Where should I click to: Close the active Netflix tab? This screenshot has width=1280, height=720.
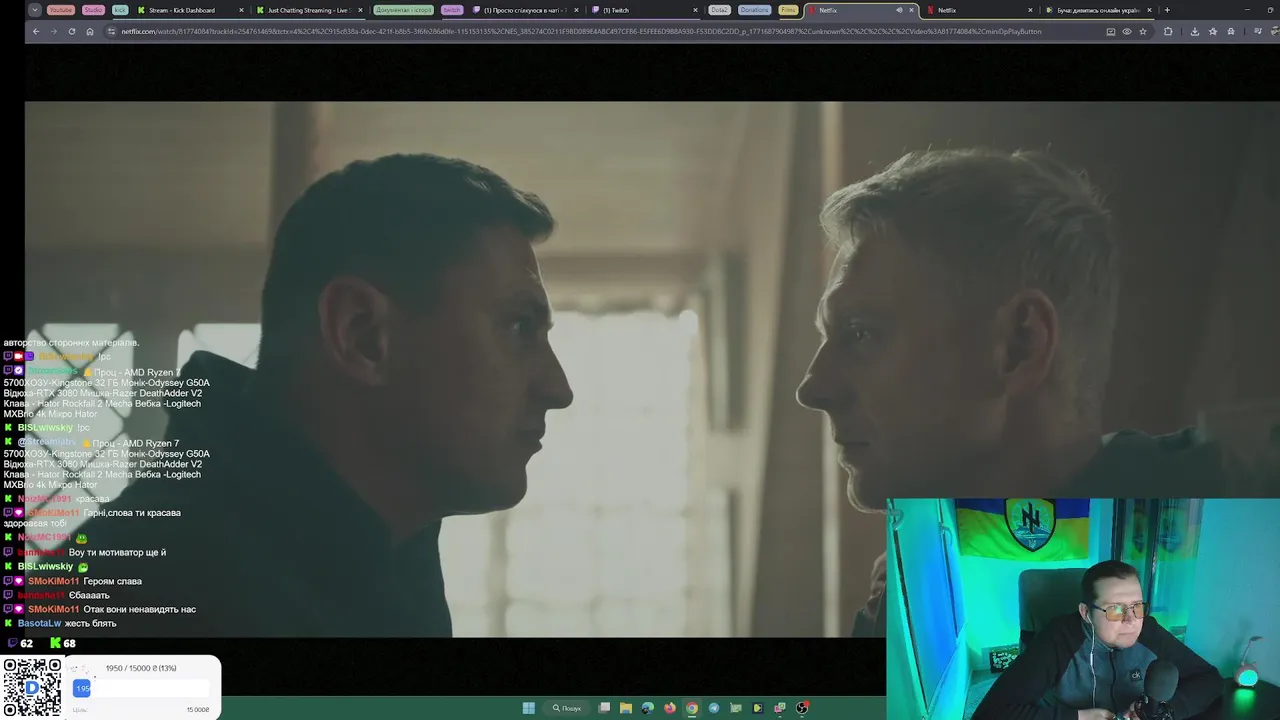coord(911,10)
